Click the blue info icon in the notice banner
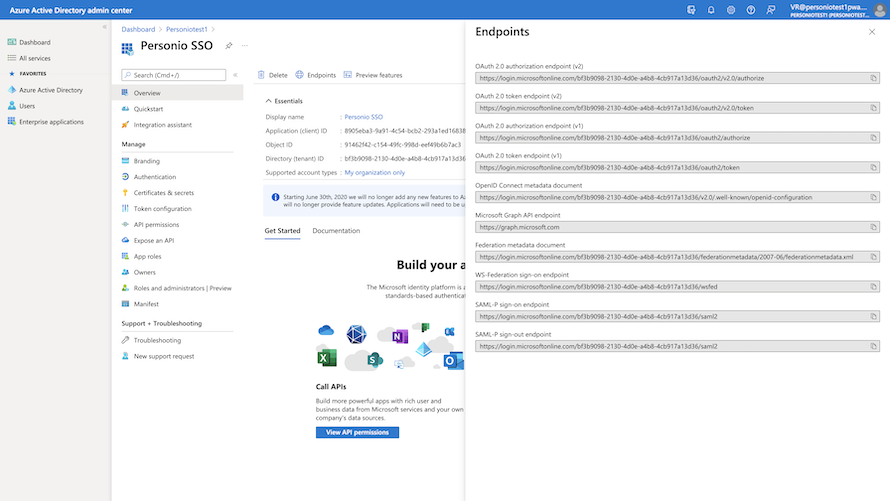This screenshot has width=890, height=501. [275, 197]
